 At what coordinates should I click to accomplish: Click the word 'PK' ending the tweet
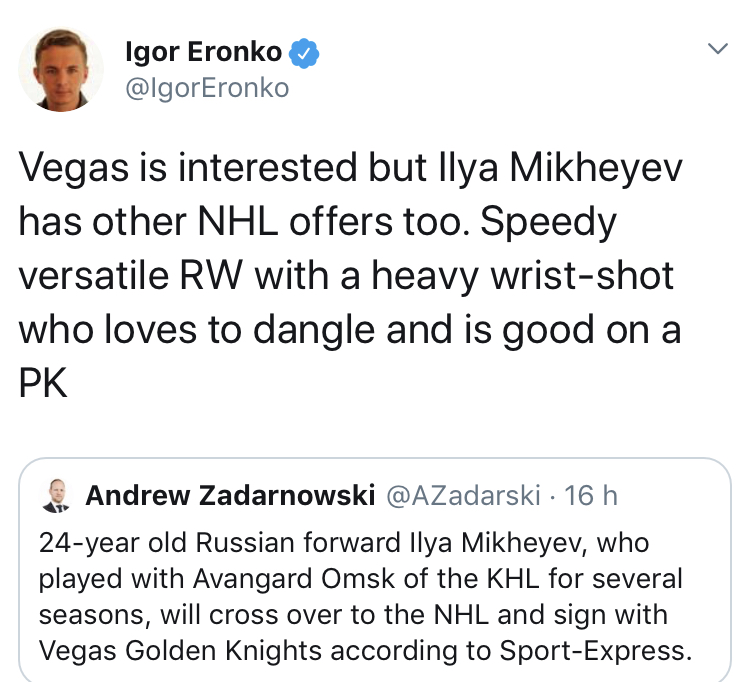click(43, 384)
